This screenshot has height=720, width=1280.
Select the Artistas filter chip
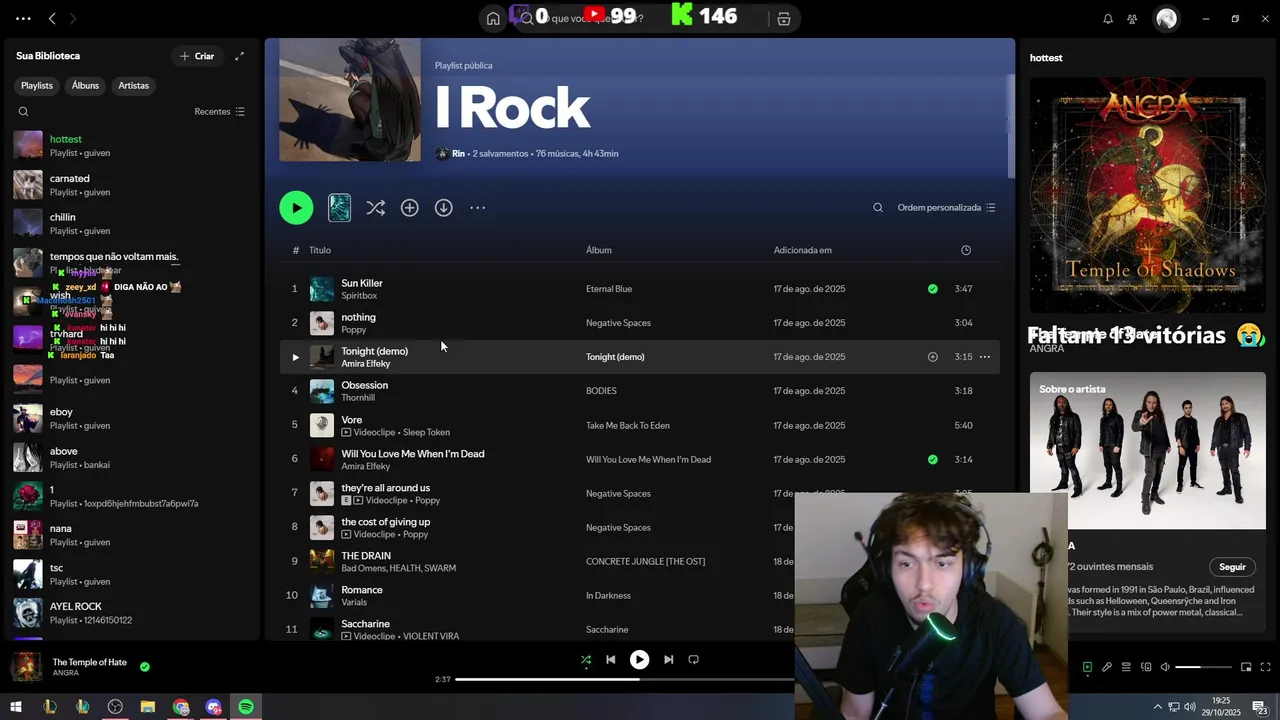133,86
